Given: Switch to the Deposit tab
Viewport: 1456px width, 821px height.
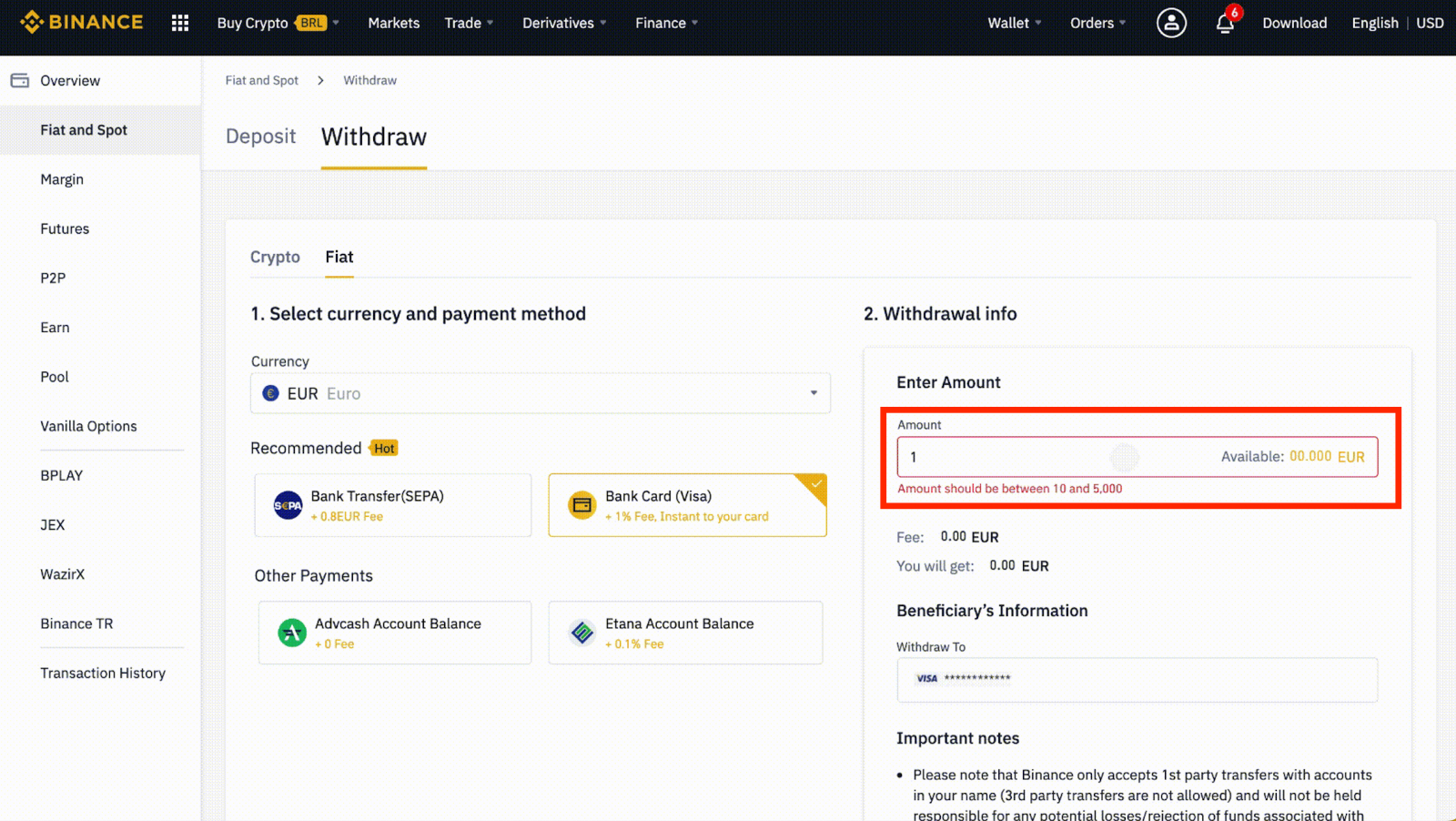Looking at the screenshot, I should click(x=260, y=136).
